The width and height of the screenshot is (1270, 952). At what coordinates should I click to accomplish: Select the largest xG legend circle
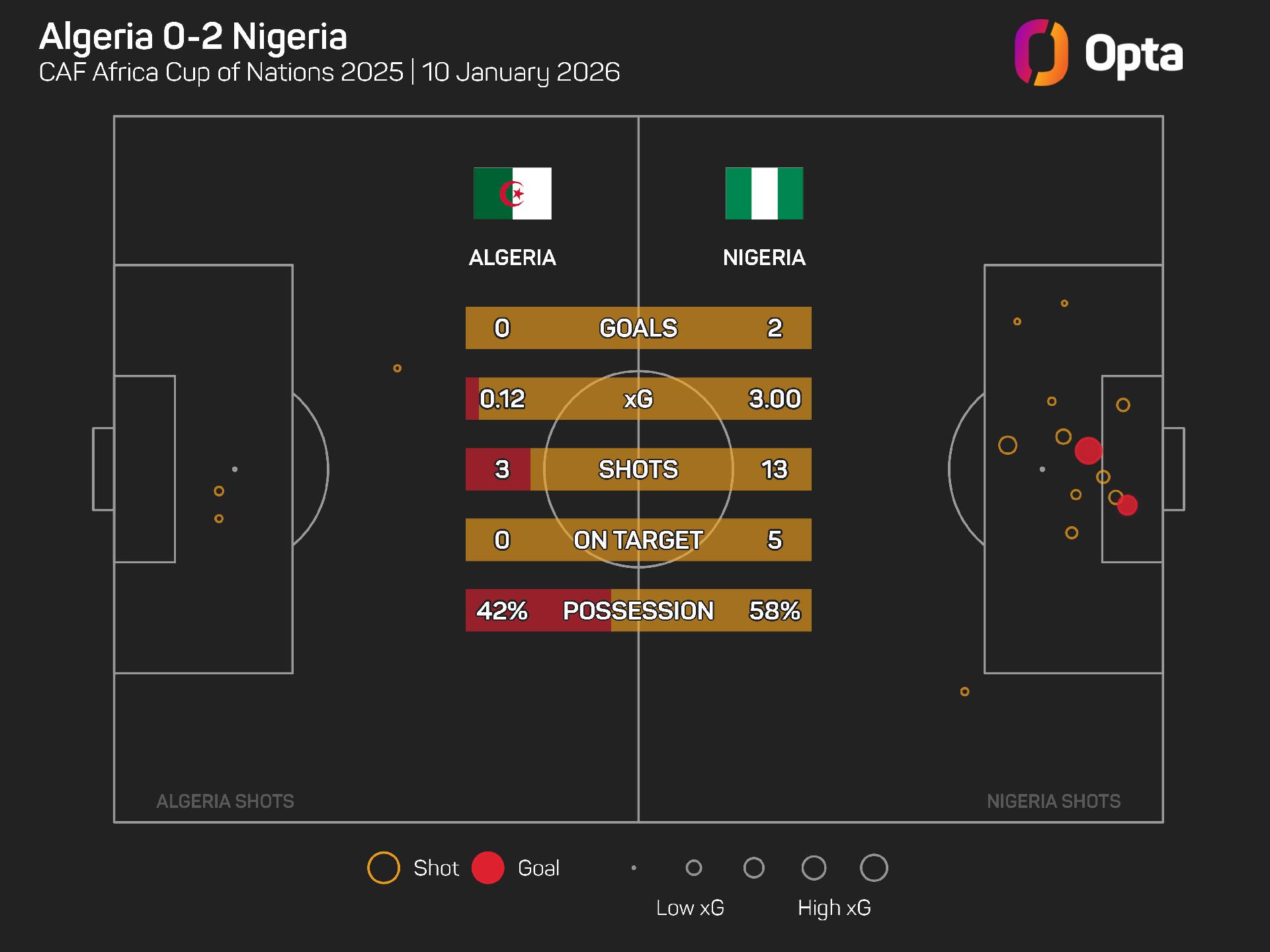click(874, 868)
